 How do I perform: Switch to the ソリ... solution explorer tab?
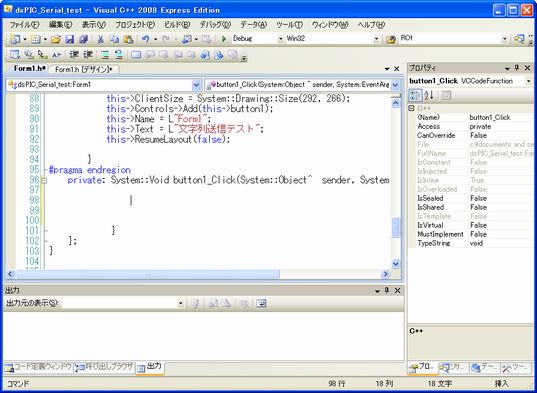pyautogui.click(x=453, y=367)
